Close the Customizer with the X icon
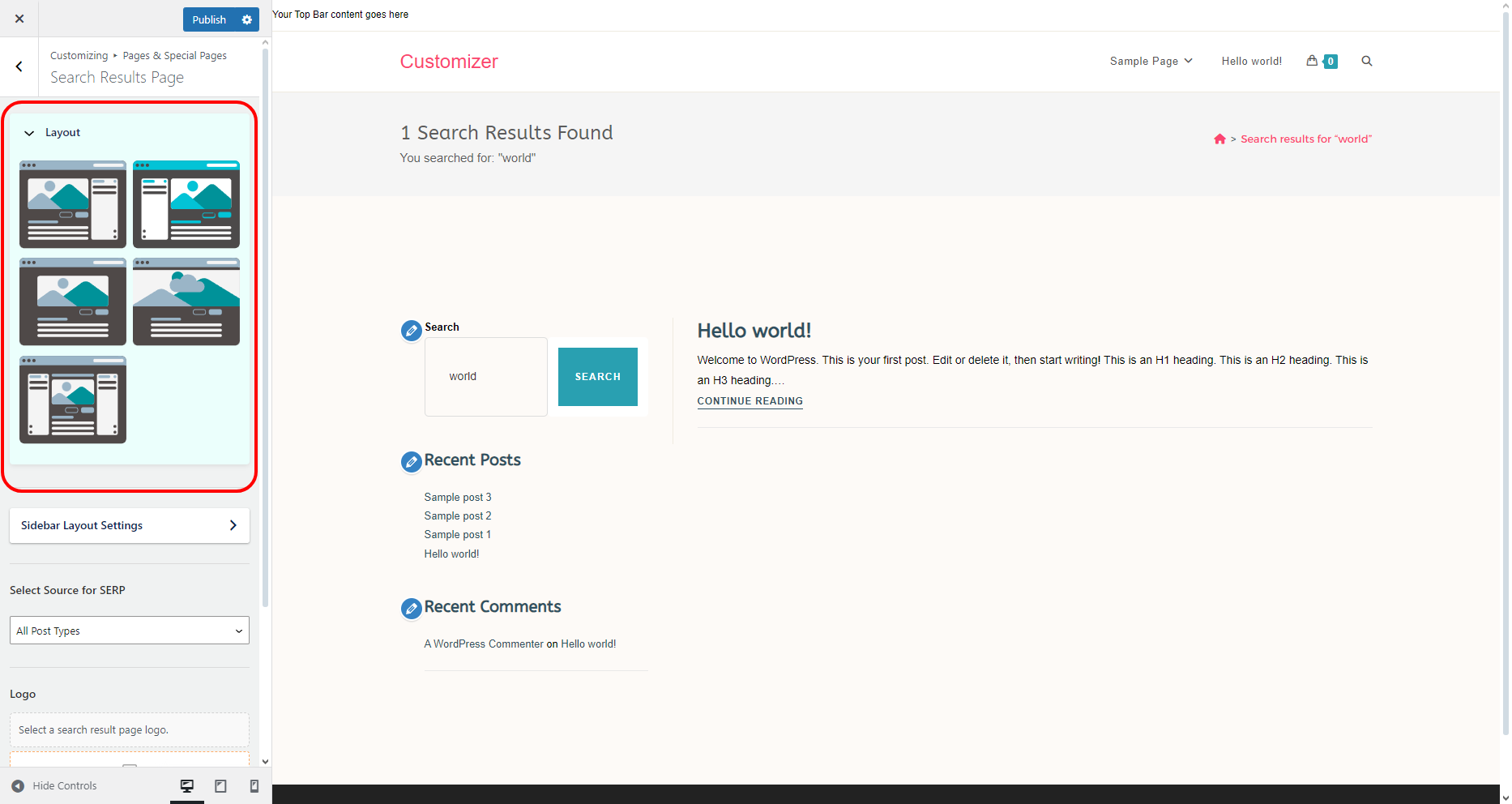 tap(19, 19)
